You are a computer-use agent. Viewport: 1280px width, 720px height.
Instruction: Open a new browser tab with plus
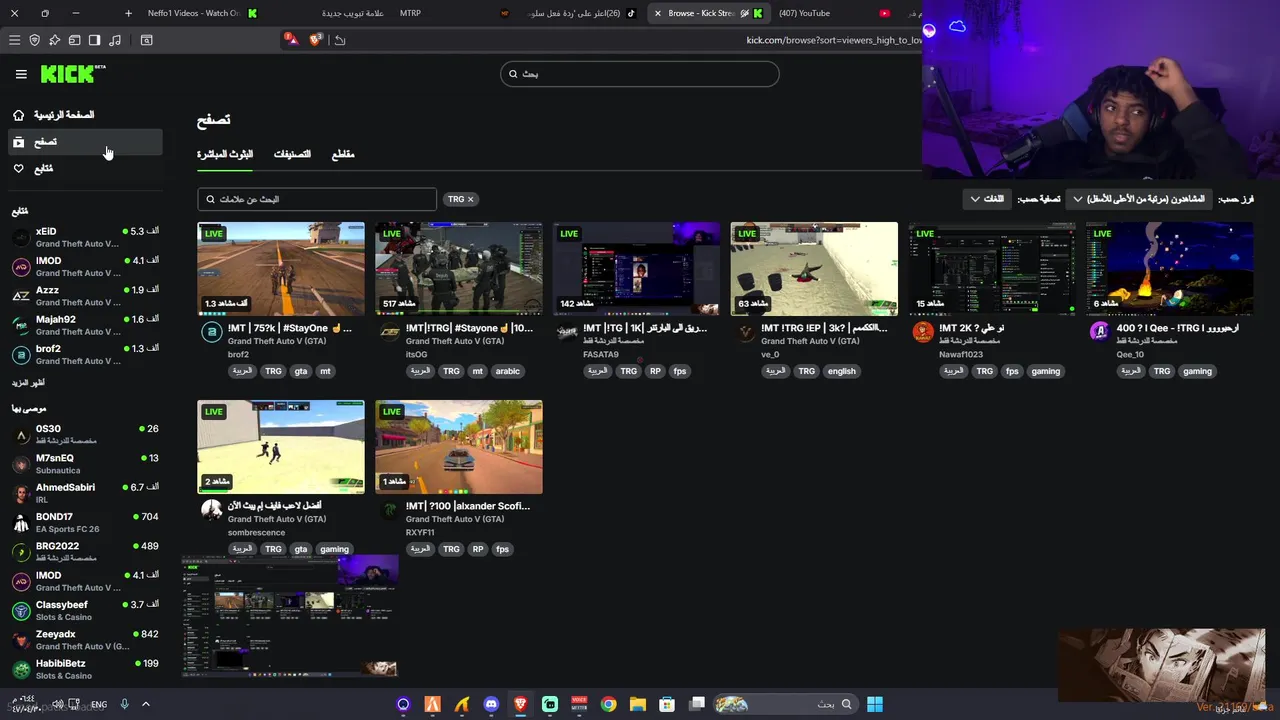coord(128,13)
